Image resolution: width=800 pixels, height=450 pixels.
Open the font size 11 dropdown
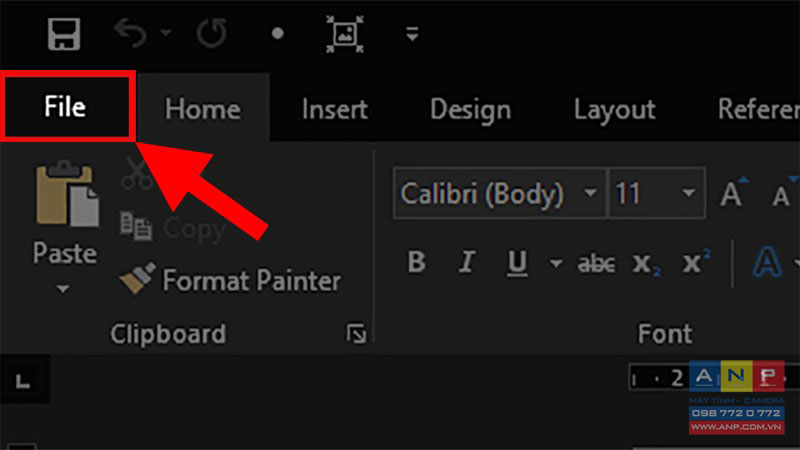688,193
